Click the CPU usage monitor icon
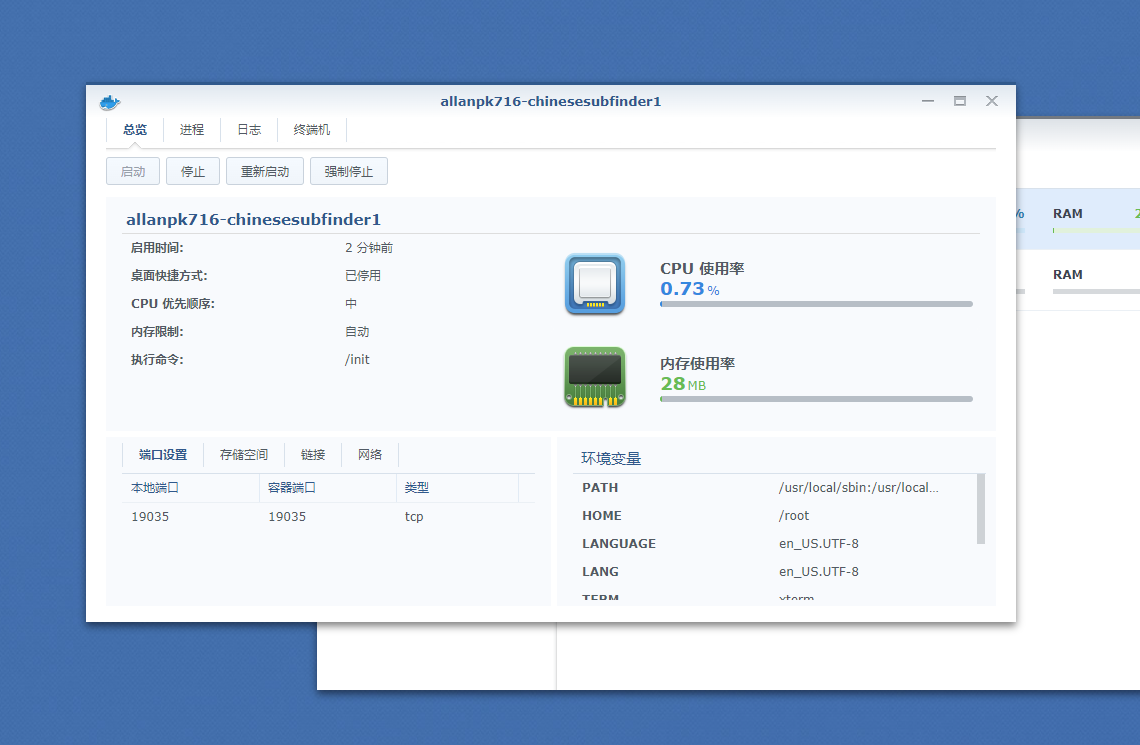This screenshot has width=1140, height=745. 594,285
